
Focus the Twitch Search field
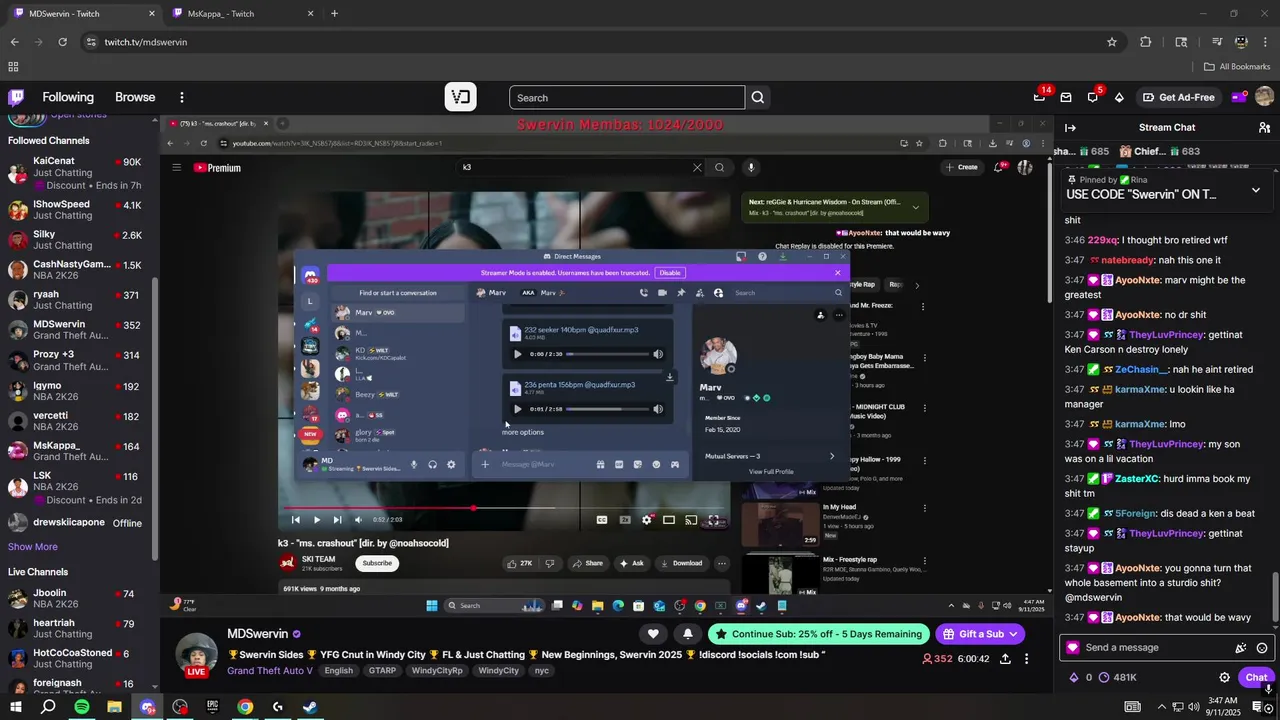pyautogui.click(x=627, y=98)
